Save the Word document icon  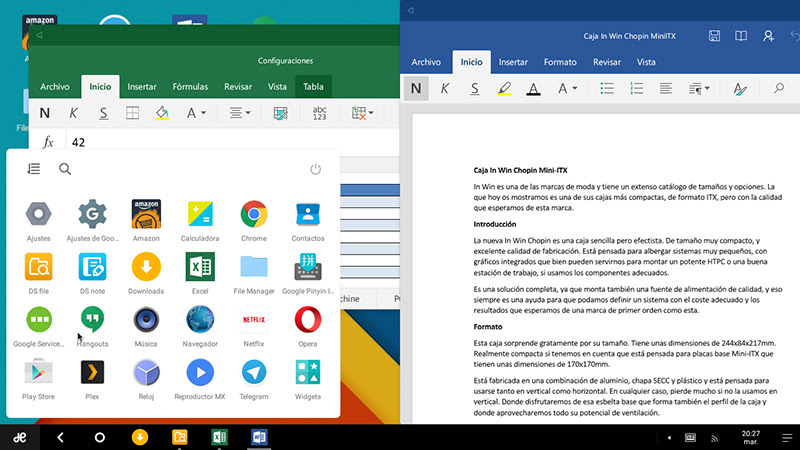coord(714,36)
